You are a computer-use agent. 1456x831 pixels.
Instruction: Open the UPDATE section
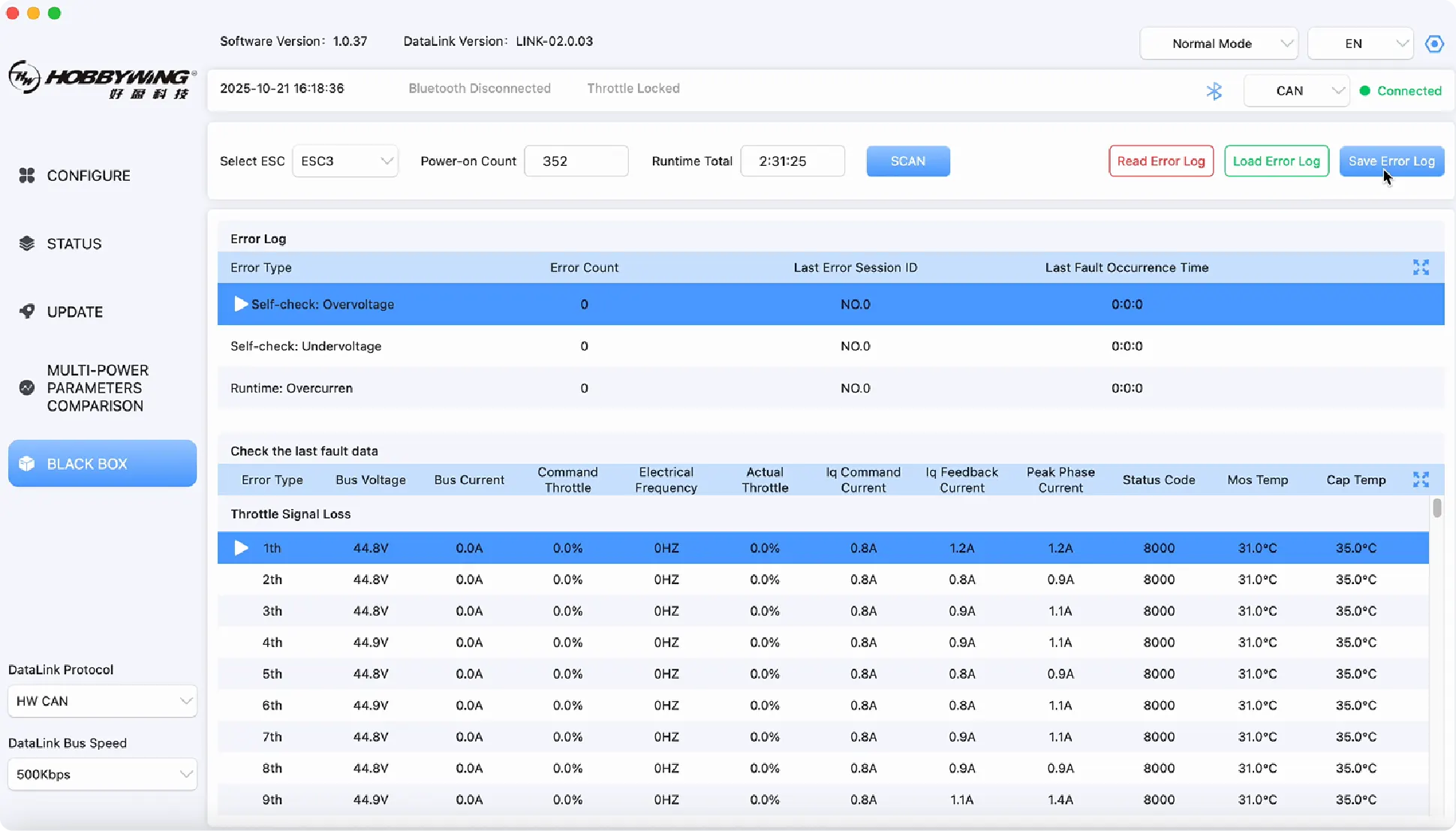pyautogui.click(x=74, y=312)
